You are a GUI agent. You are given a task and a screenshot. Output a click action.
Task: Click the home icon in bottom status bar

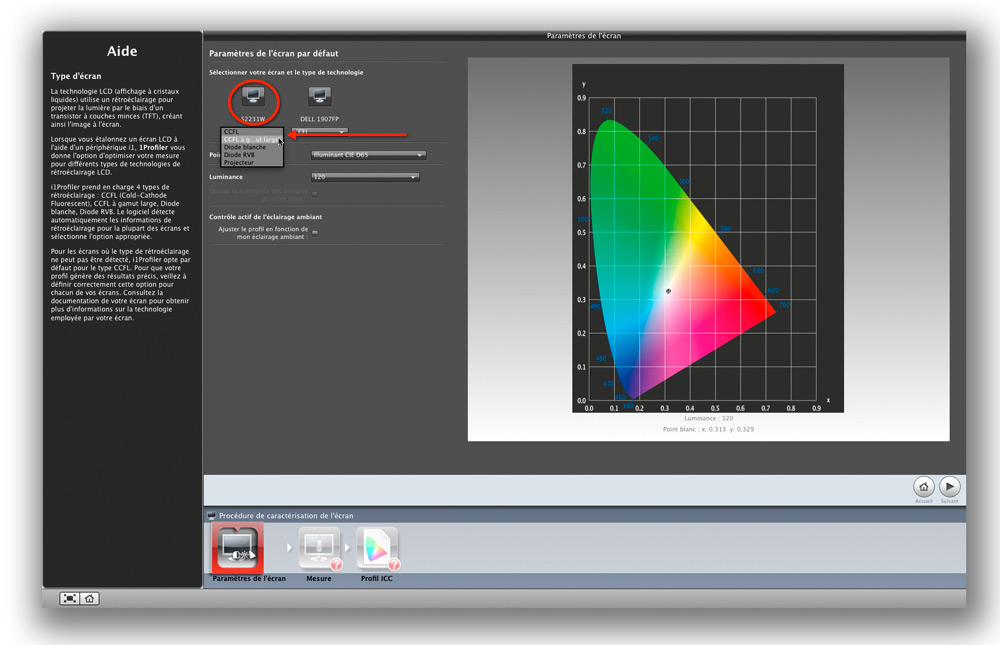(89, 598)
